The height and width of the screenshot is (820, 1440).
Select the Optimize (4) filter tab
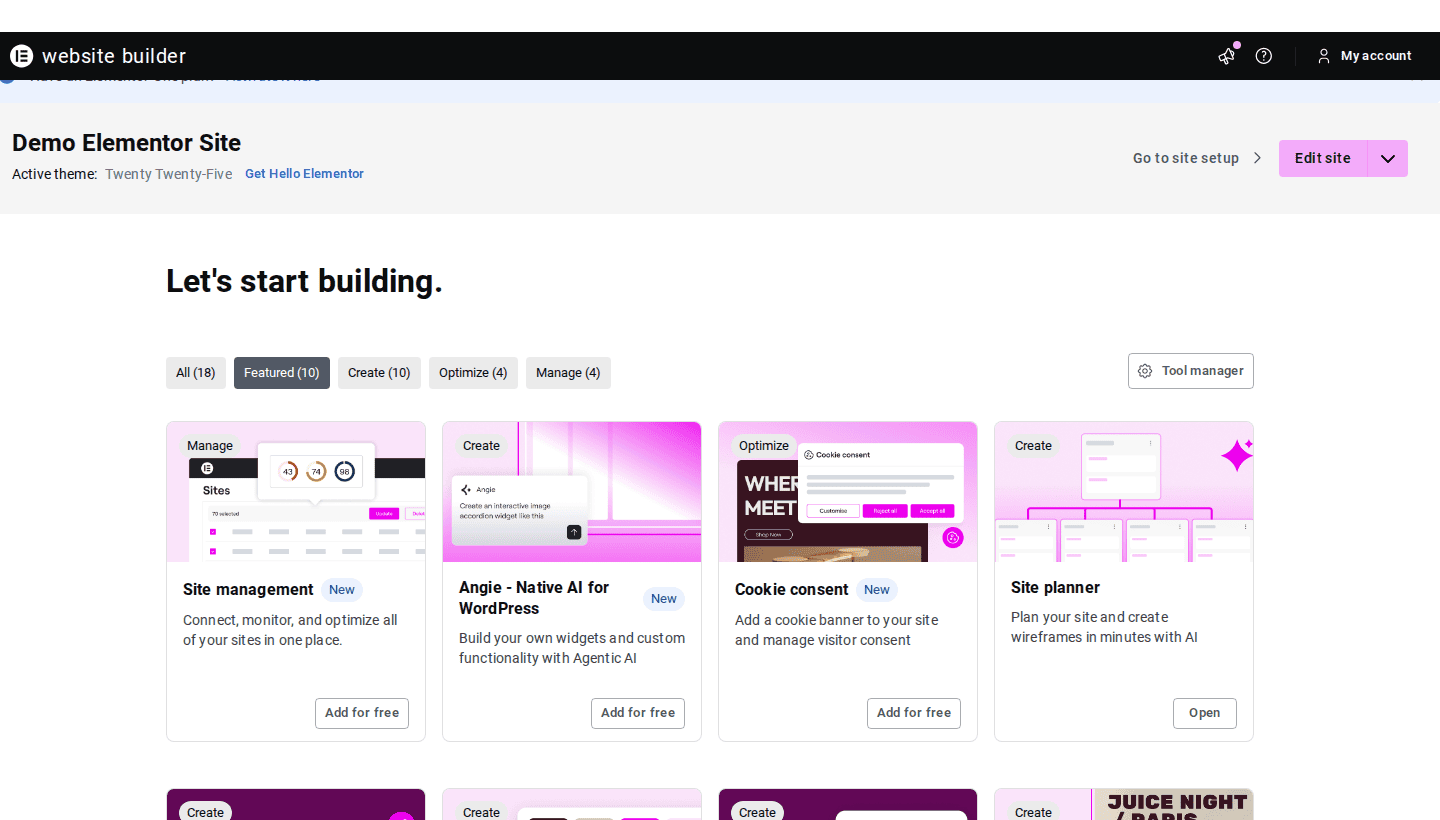click(x=473, y=373)
